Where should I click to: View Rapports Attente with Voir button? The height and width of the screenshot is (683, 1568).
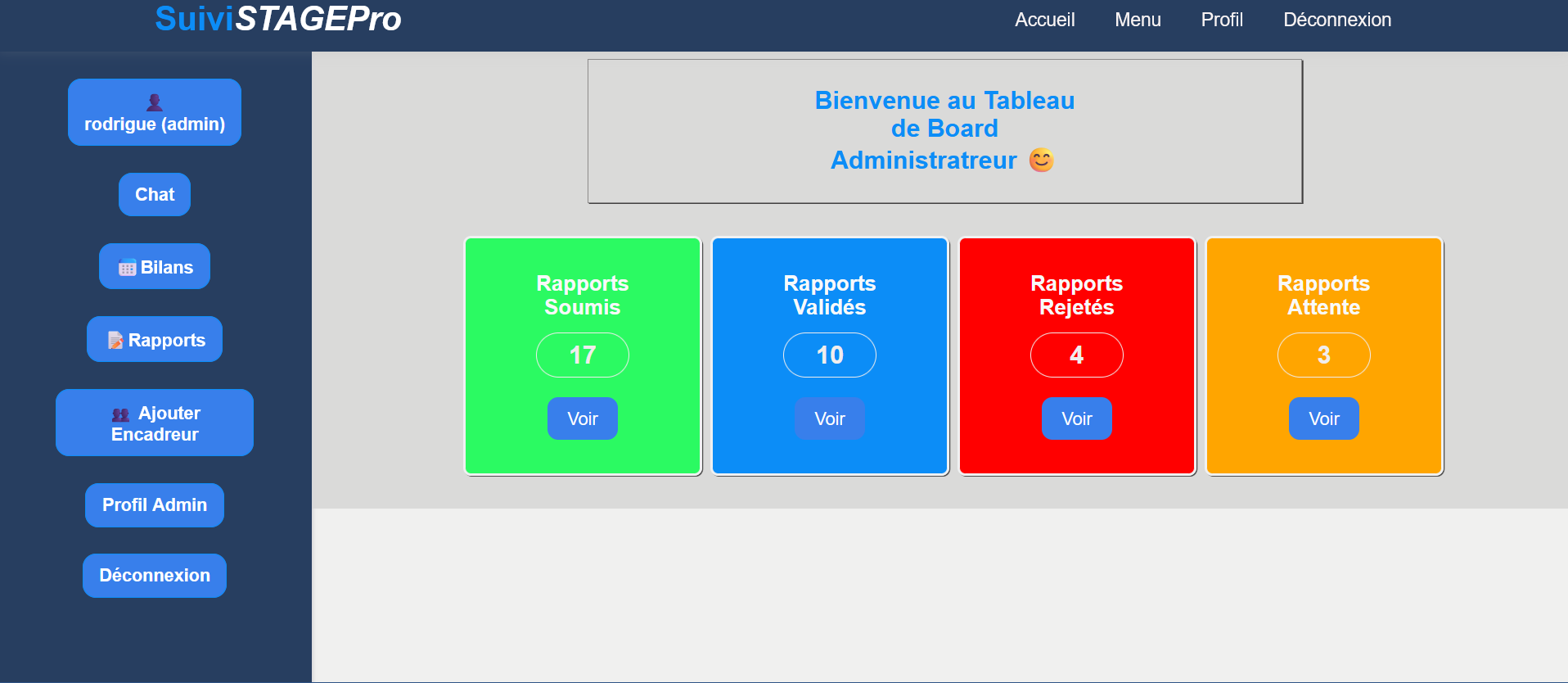(x=1324, y=418)
